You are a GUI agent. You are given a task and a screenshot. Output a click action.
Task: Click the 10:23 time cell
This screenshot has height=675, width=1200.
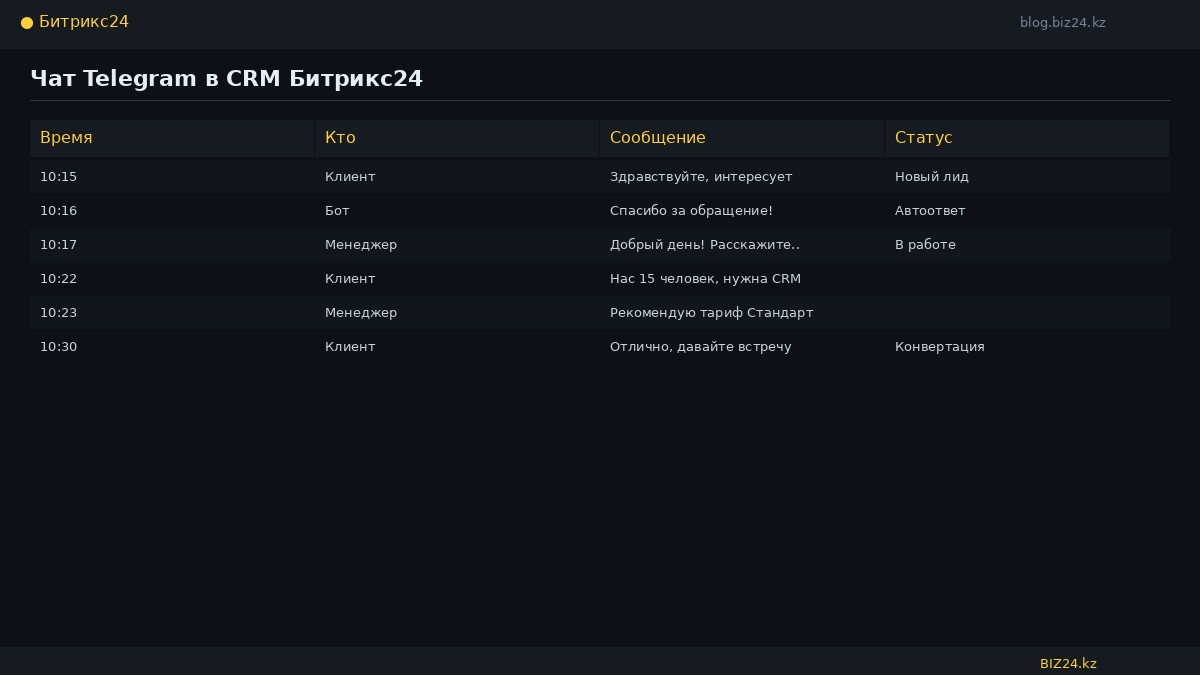(x=58, y=313)
